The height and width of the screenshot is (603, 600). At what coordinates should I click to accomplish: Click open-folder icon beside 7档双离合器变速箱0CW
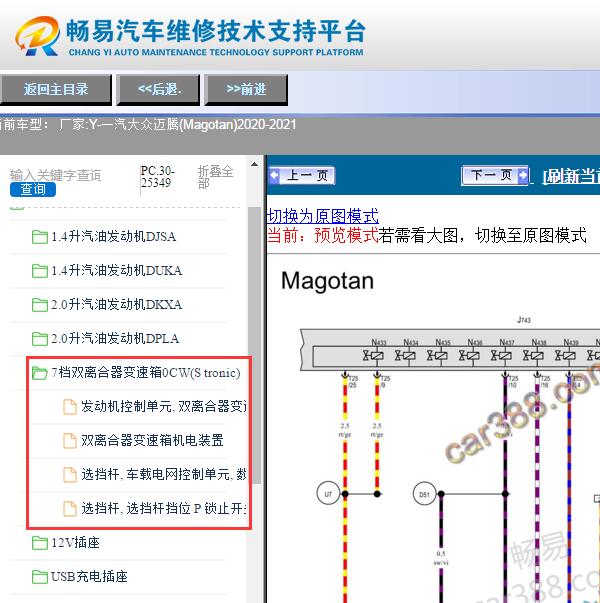[x=40, y=373]
